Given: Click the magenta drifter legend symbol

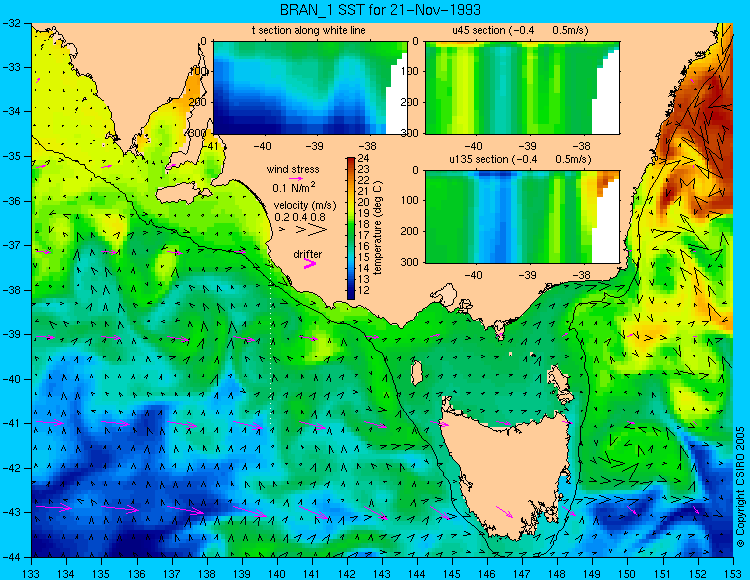Looking at the screenshot, I should pos(310,264).
